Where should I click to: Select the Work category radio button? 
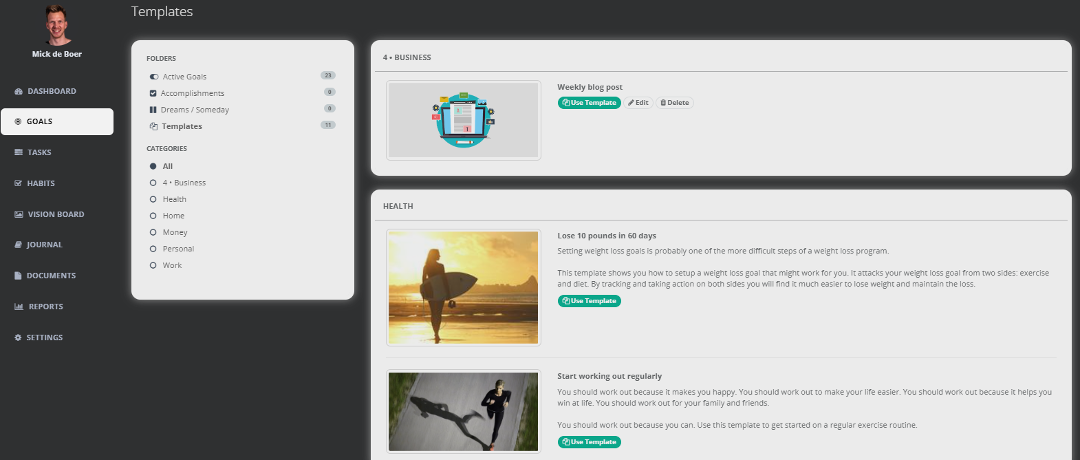pos(153,266)
